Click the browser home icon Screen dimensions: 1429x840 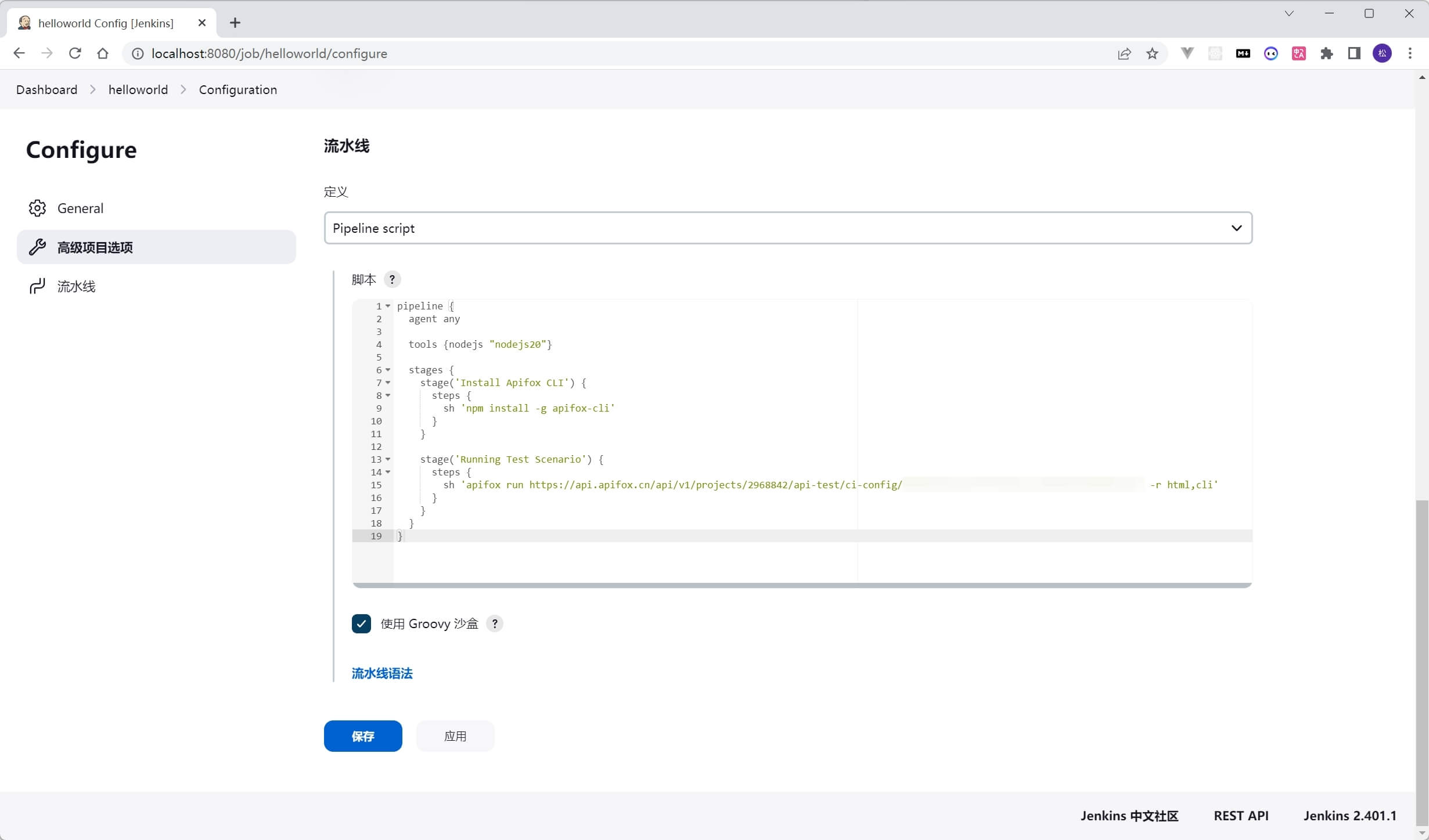[103, 53]
